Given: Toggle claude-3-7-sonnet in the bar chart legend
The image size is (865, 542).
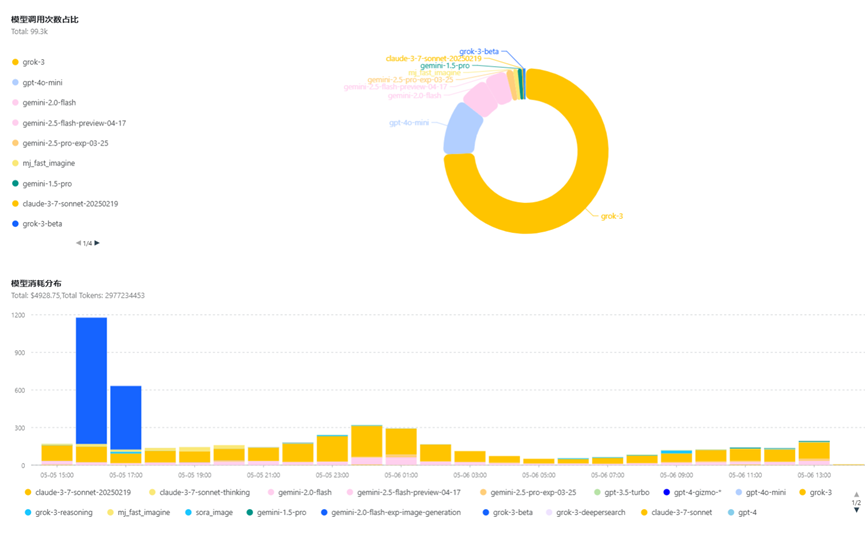Looking at the screenshot, I should (676, 513).
